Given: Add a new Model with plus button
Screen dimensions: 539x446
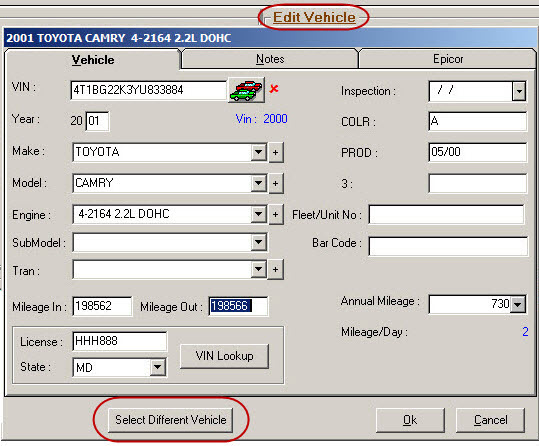Looking at the screenshot, I should 276,183.
